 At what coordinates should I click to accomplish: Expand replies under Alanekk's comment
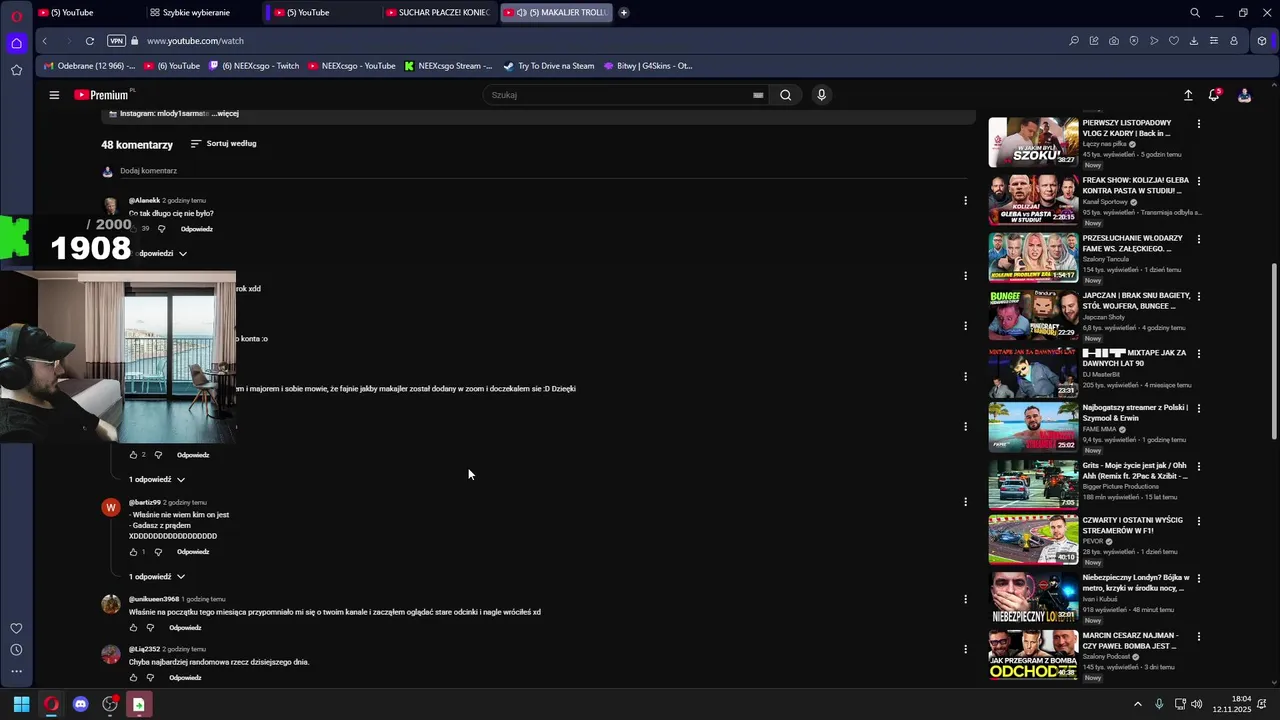(x=158, y=254)
